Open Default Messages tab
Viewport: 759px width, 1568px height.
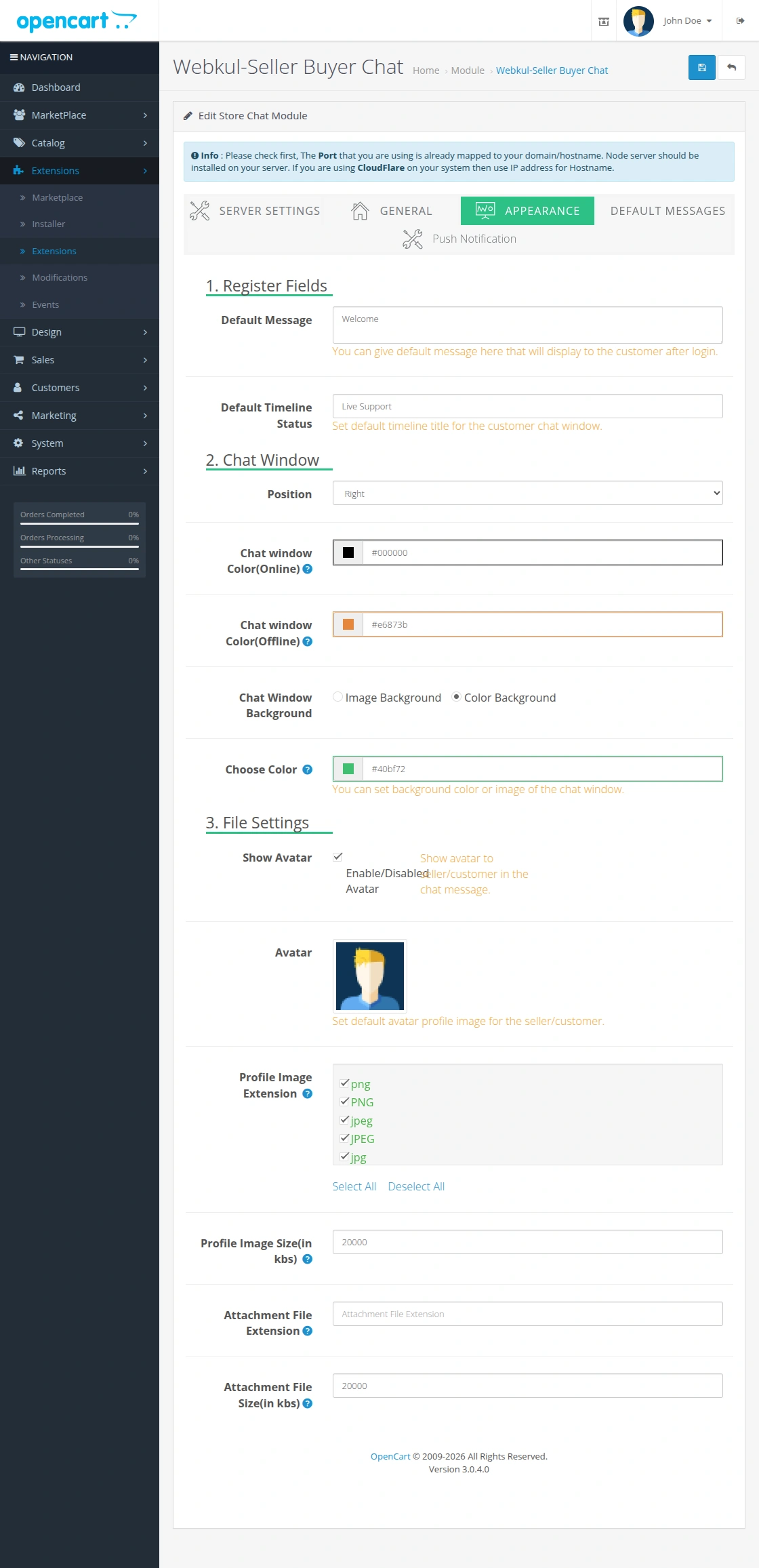tap(668, 211)
